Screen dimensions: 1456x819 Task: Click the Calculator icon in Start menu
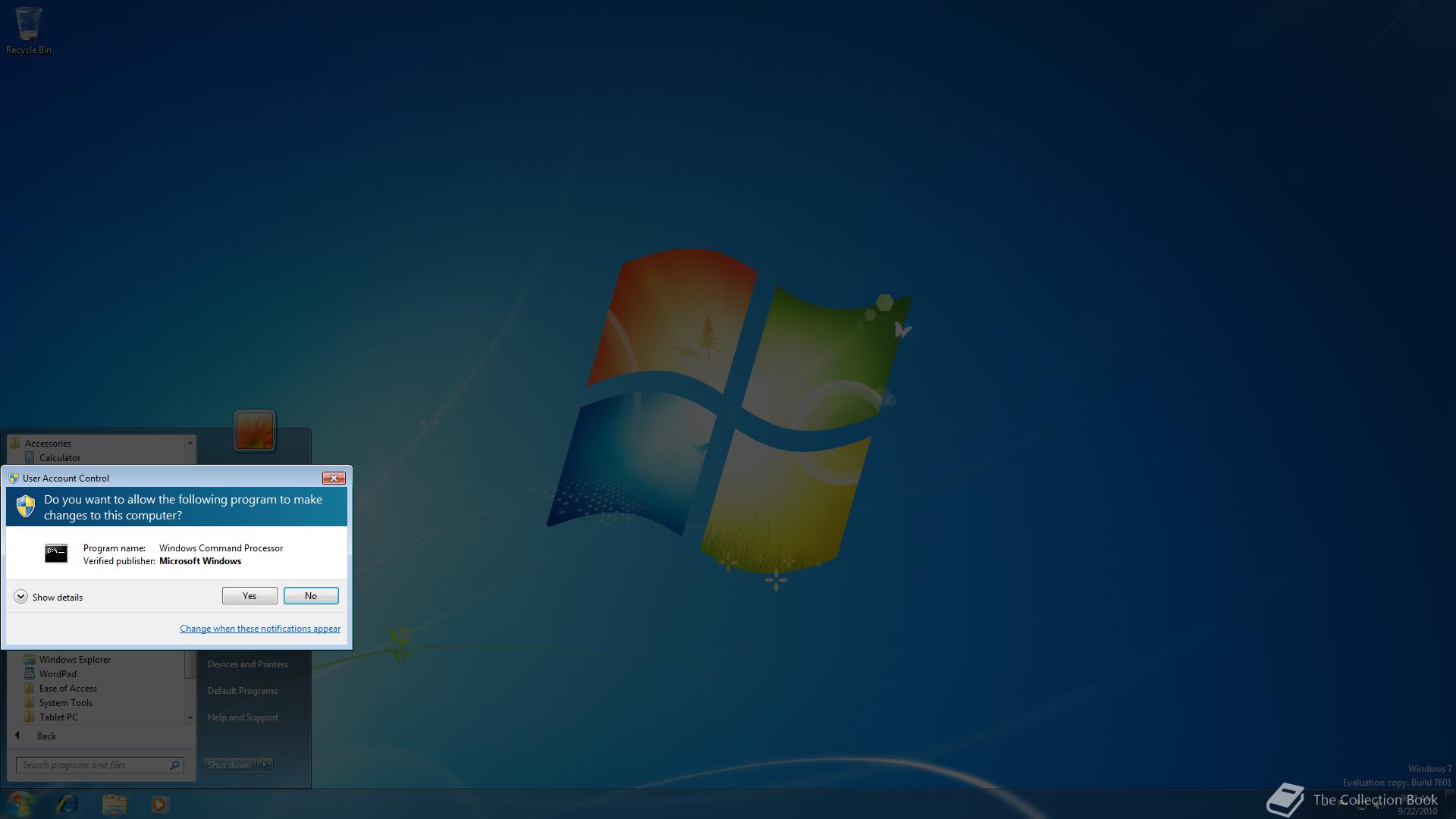30,458
